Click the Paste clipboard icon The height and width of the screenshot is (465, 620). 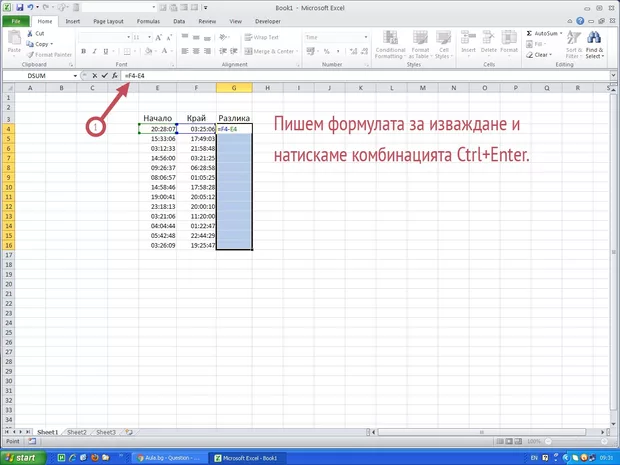(x=13, y=41)
